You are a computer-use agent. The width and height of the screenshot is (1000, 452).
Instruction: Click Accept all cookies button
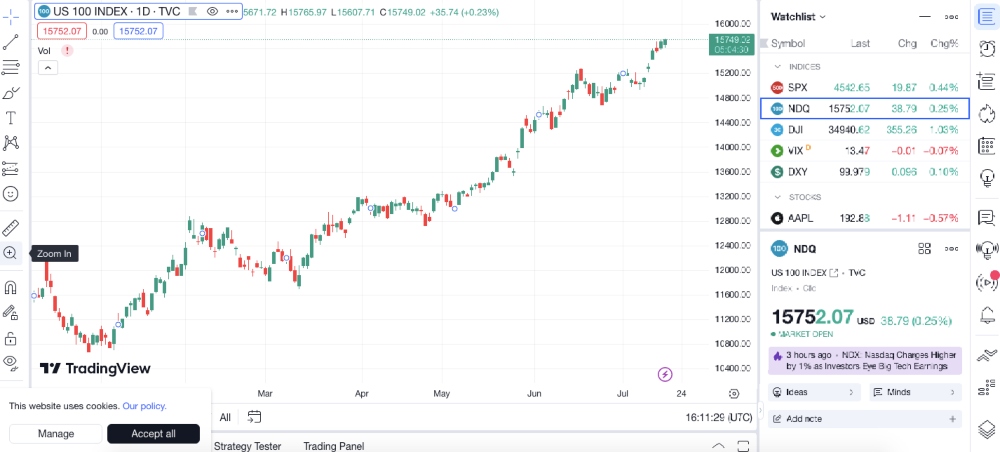point(153,434)
